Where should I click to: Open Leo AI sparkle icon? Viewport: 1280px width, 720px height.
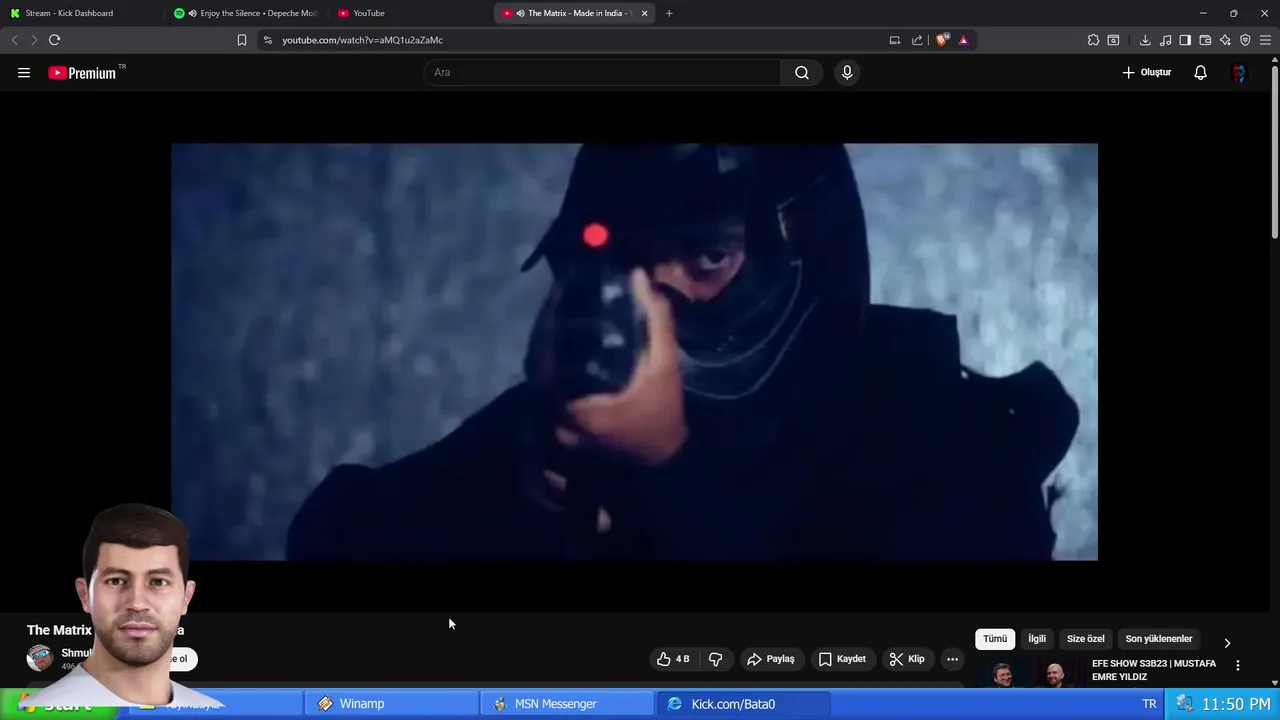[x=1225, y=40]
